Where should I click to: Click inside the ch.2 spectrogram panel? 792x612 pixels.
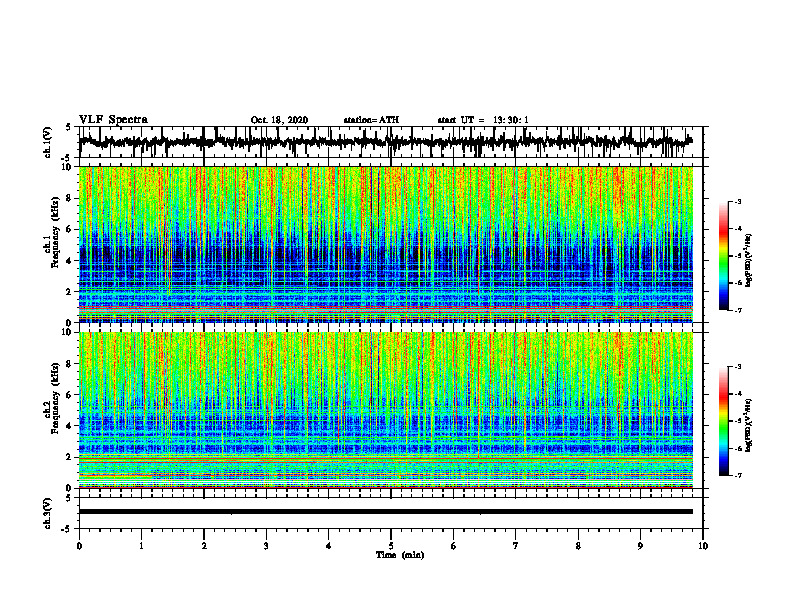click(386, 410)
